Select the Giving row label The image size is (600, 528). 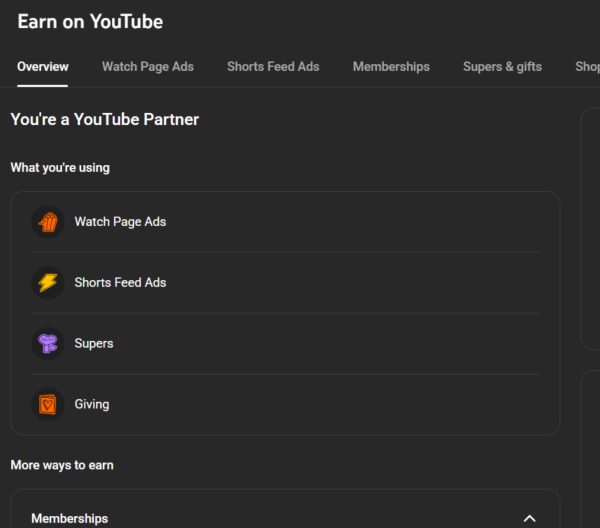point(92,404)
